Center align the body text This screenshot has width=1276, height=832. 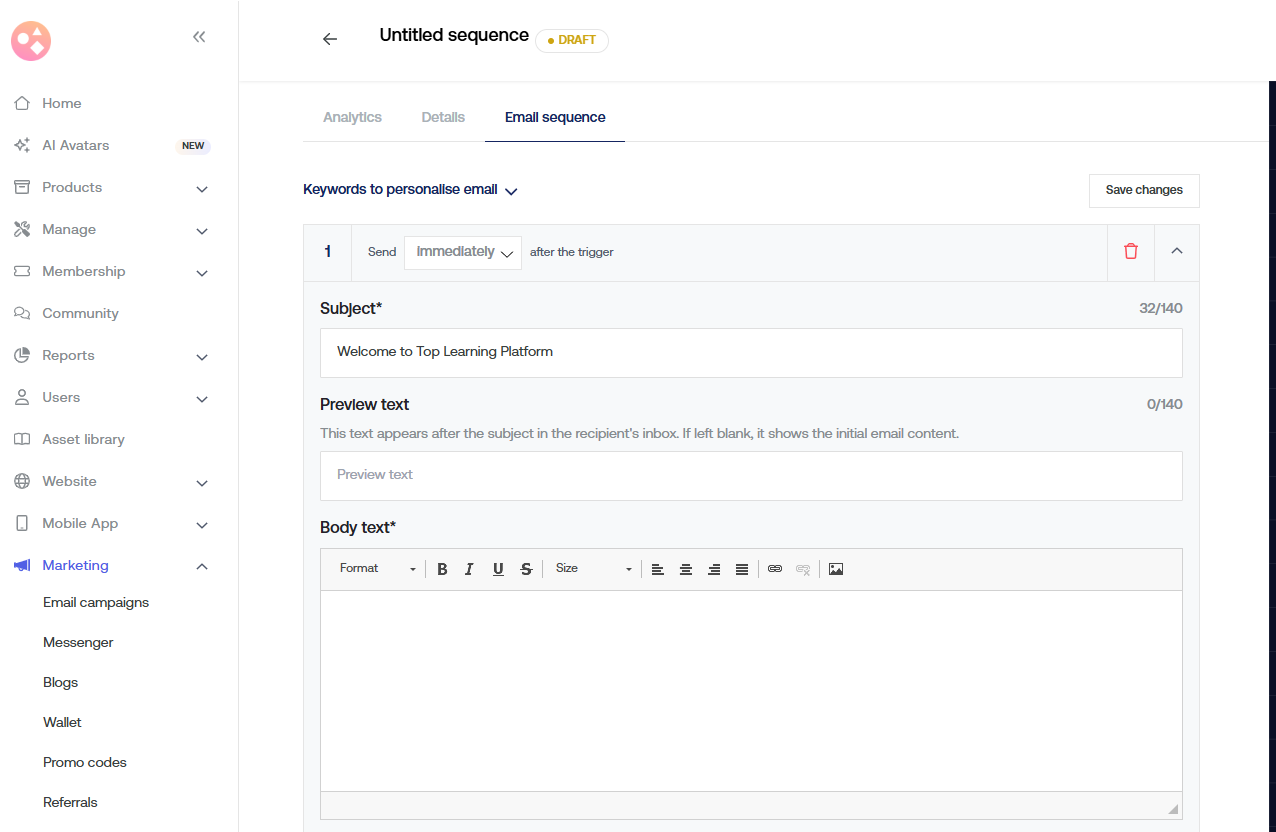pos(686,569)
